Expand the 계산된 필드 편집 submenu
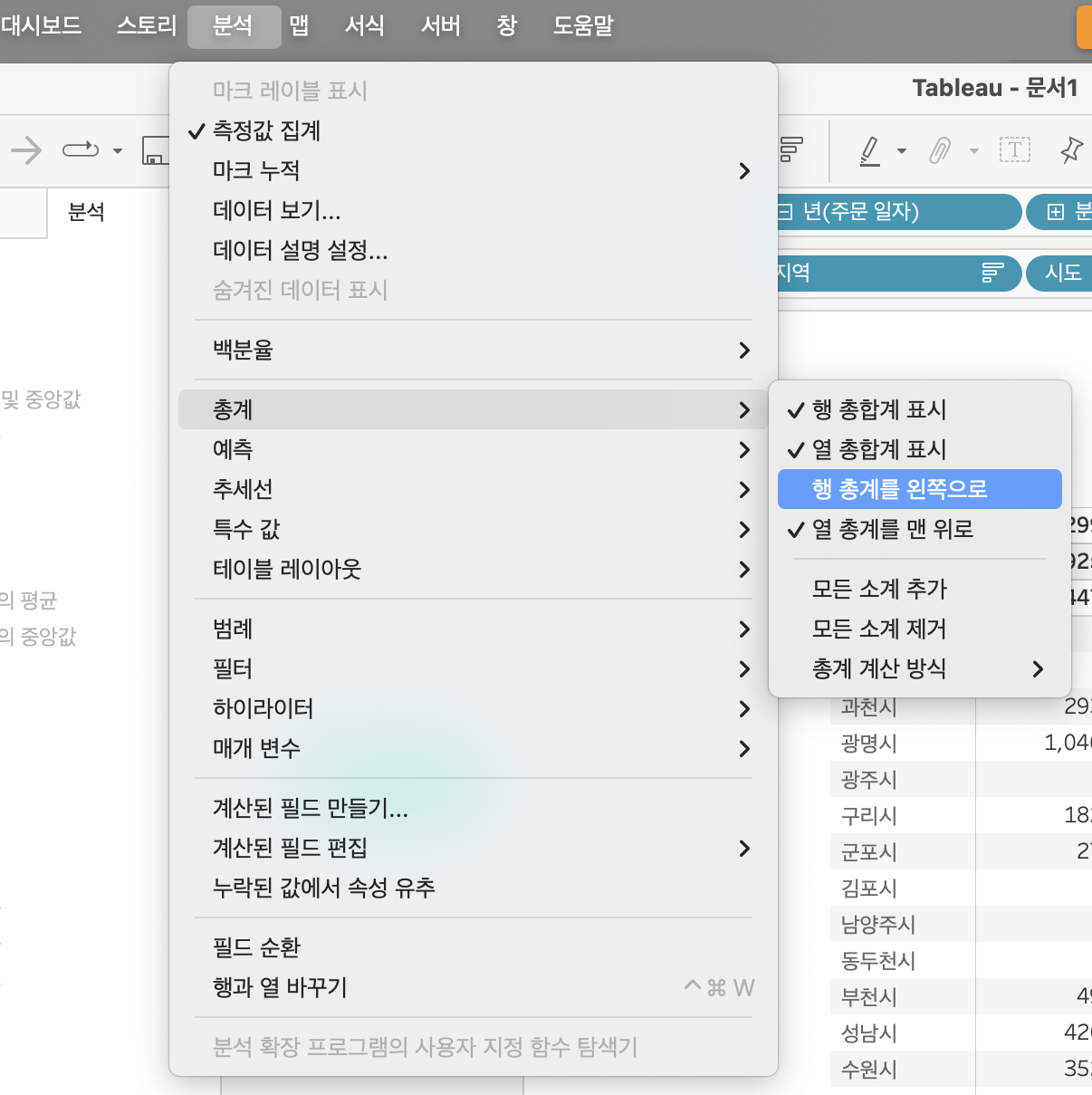The width and height of the screenshot is (1092, 1095). [473, 848]
